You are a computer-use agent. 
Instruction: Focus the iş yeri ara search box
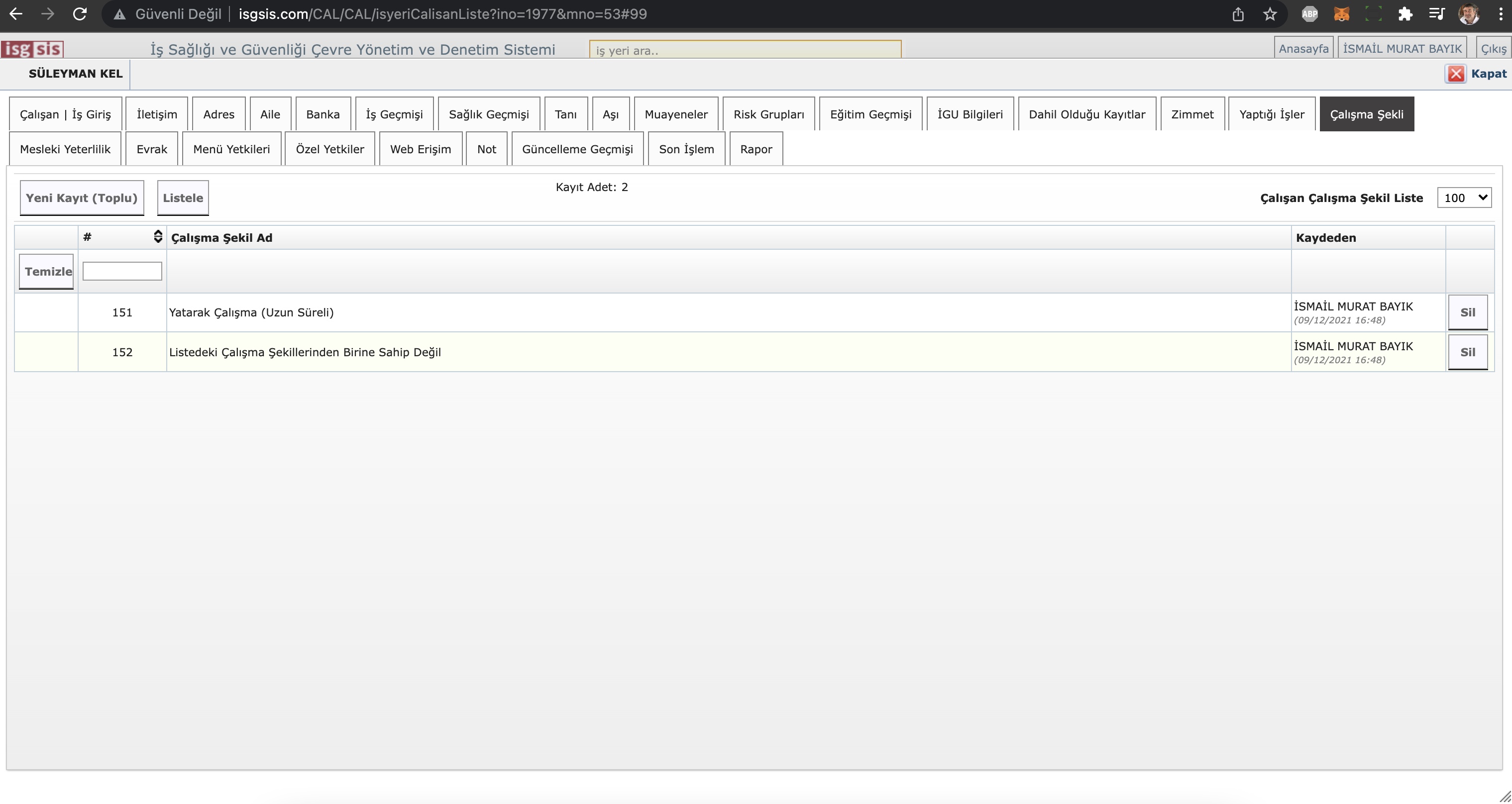point(744,50)
